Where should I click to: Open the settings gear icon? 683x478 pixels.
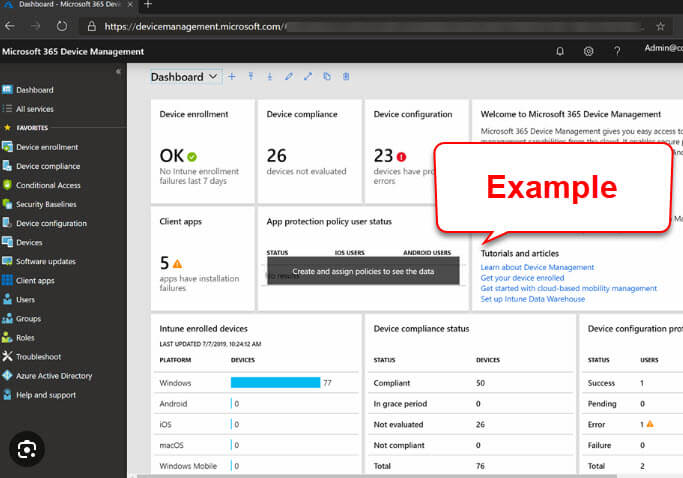[x=588, y=51]
